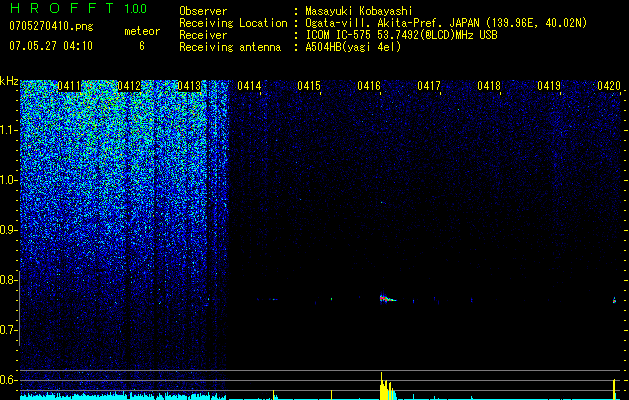629x400 pixels.
Task: Click the 1.0 kHz axis label
Action: 7,180
